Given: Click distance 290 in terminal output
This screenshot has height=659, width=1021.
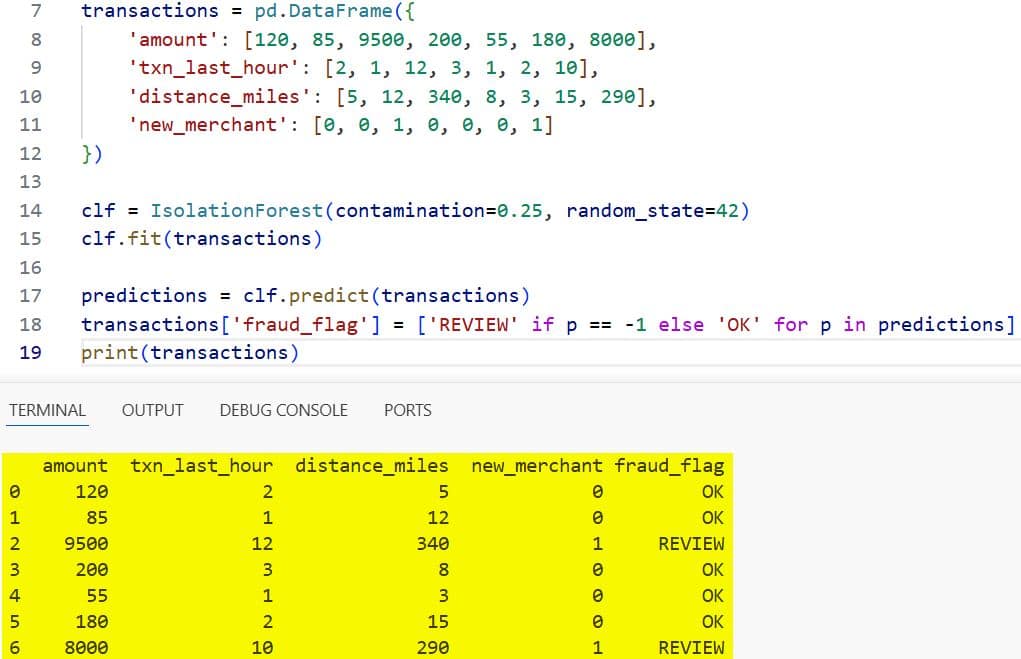Looking at the screenshot, I should [433, 648].
